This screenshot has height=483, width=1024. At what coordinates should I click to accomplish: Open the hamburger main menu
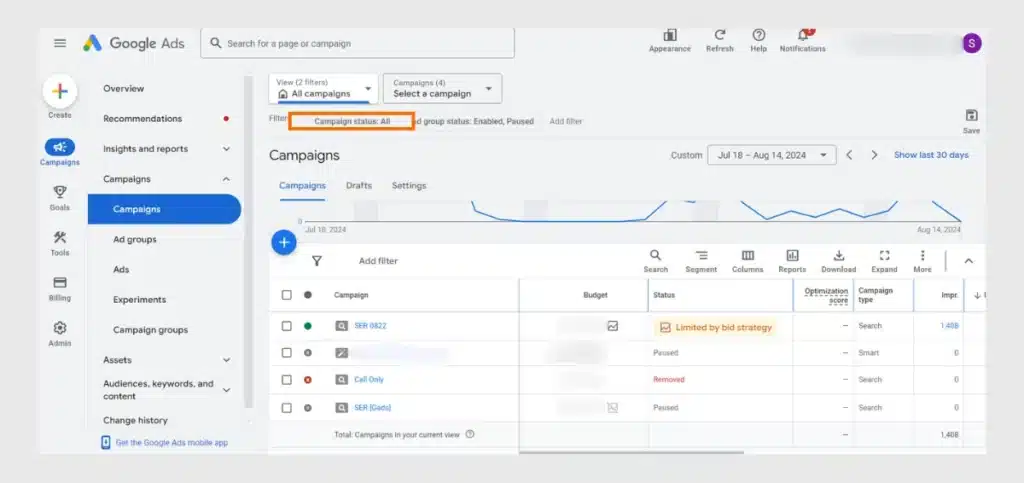[60, 44]
